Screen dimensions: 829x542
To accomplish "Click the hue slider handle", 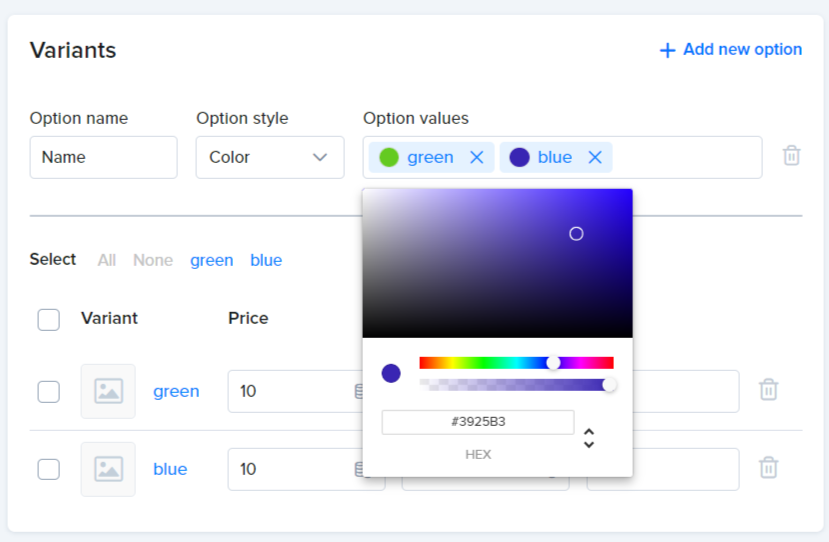I will [x=553, y=363].
